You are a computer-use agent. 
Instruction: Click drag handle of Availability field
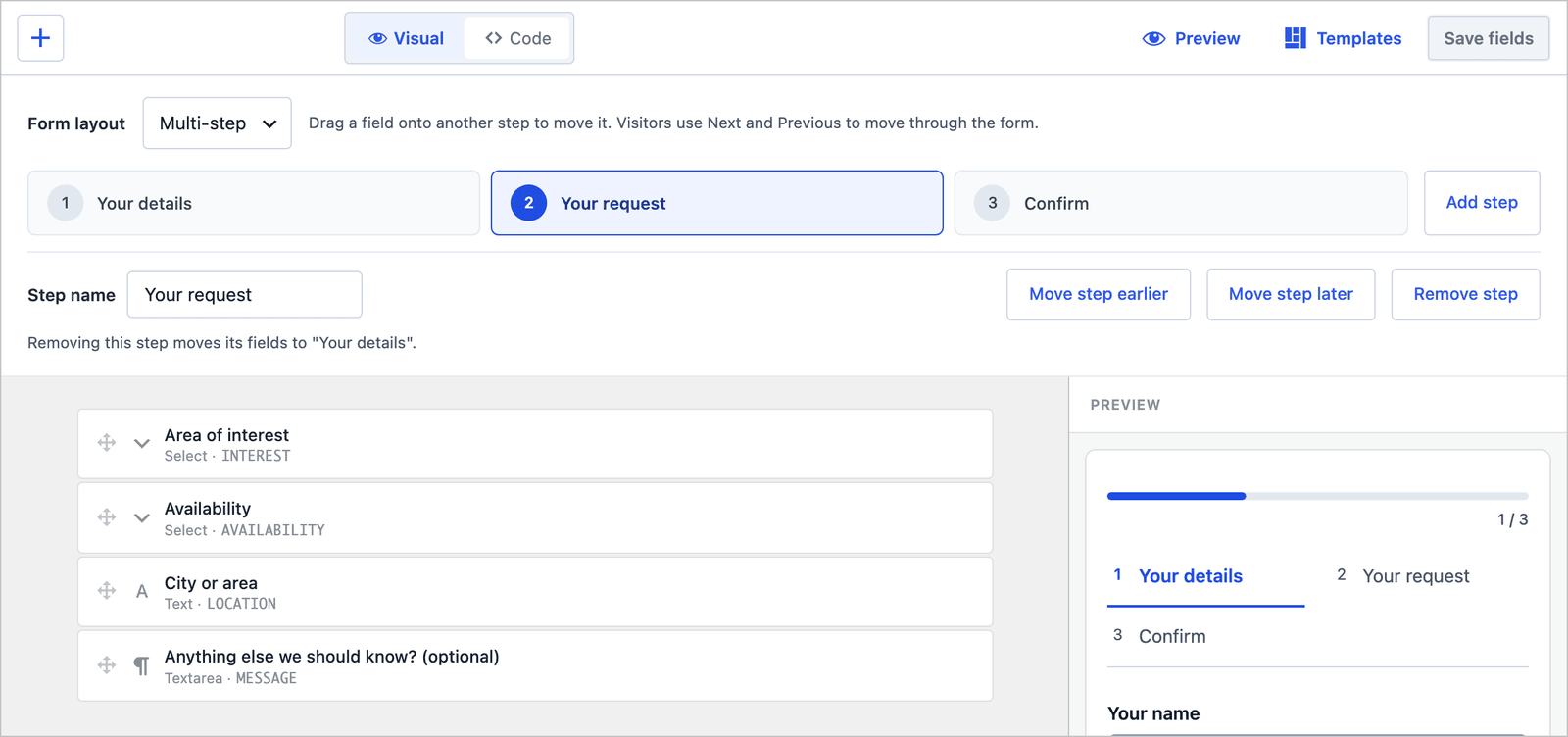(x=107, y=516)
